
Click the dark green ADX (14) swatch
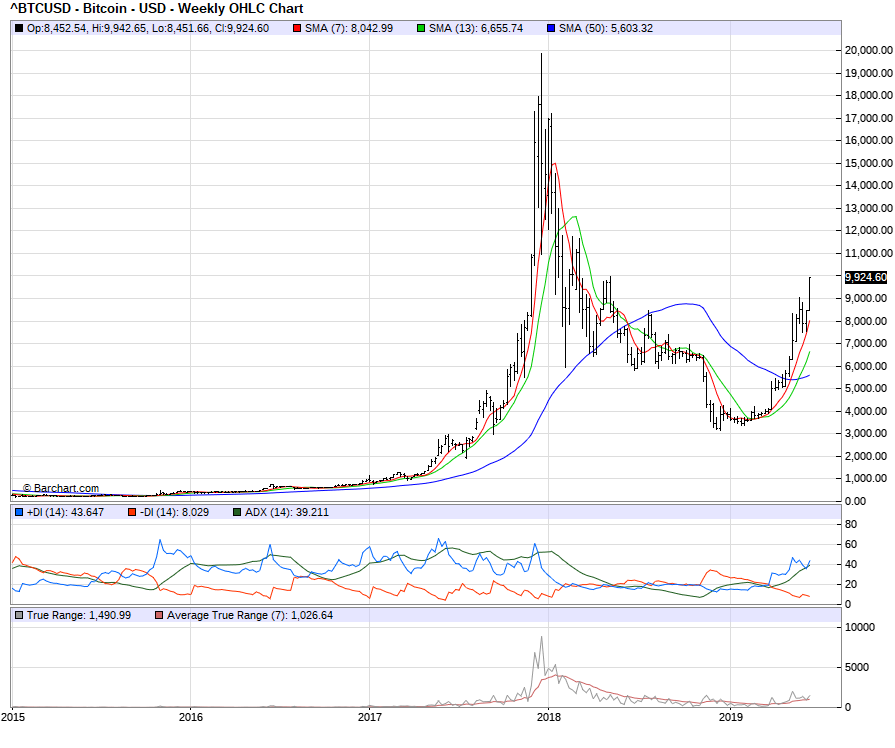[237, 512]
